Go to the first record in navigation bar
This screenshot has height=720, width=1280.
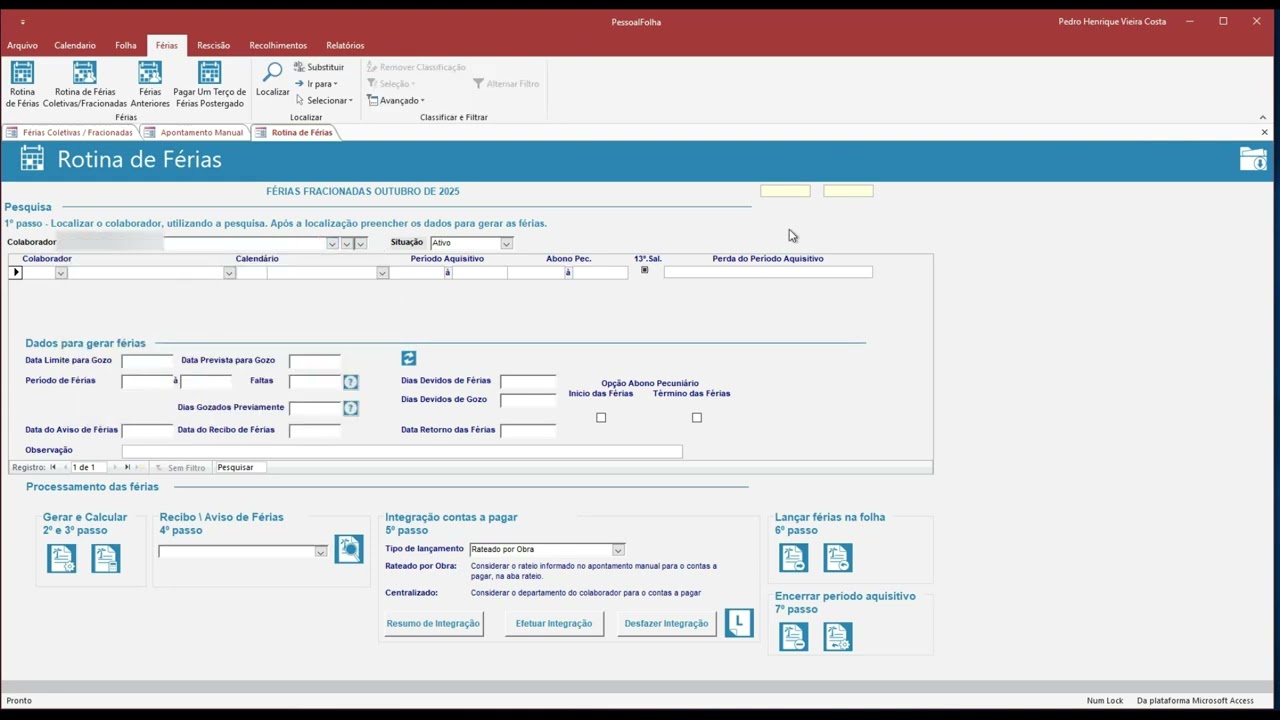pyautogui.click(x=53, y=467)
